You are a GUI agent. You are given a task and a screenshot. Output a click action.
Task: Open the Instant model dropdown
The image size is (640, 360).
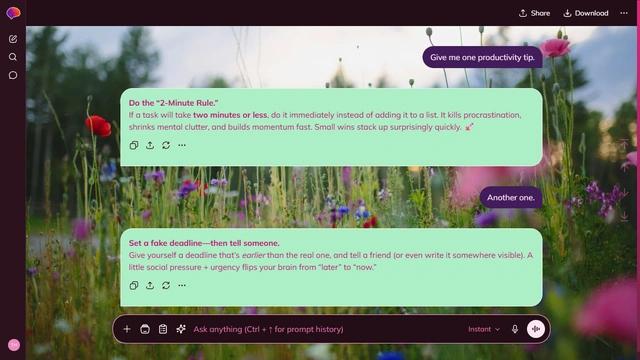click(484, 329)
